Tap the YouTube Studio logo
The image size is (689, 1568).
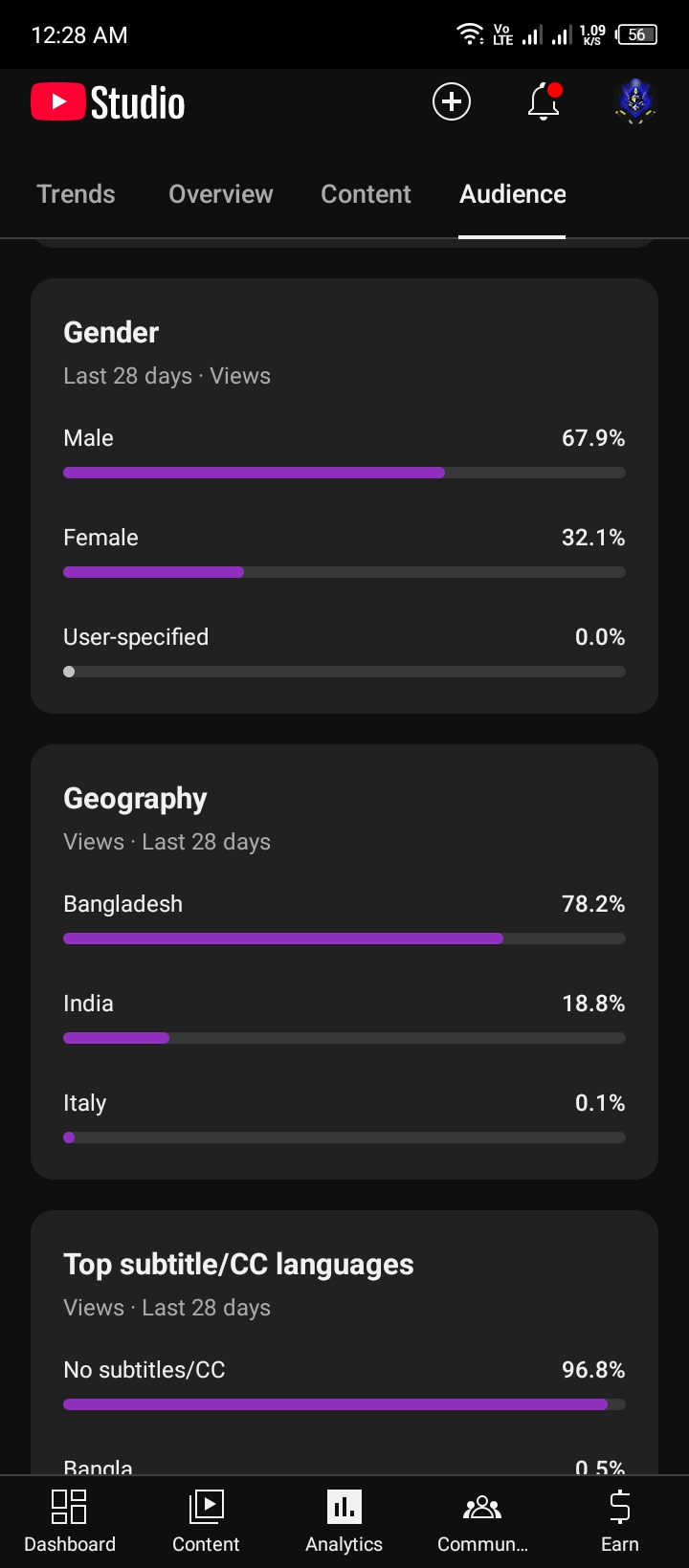coord(108,102)
